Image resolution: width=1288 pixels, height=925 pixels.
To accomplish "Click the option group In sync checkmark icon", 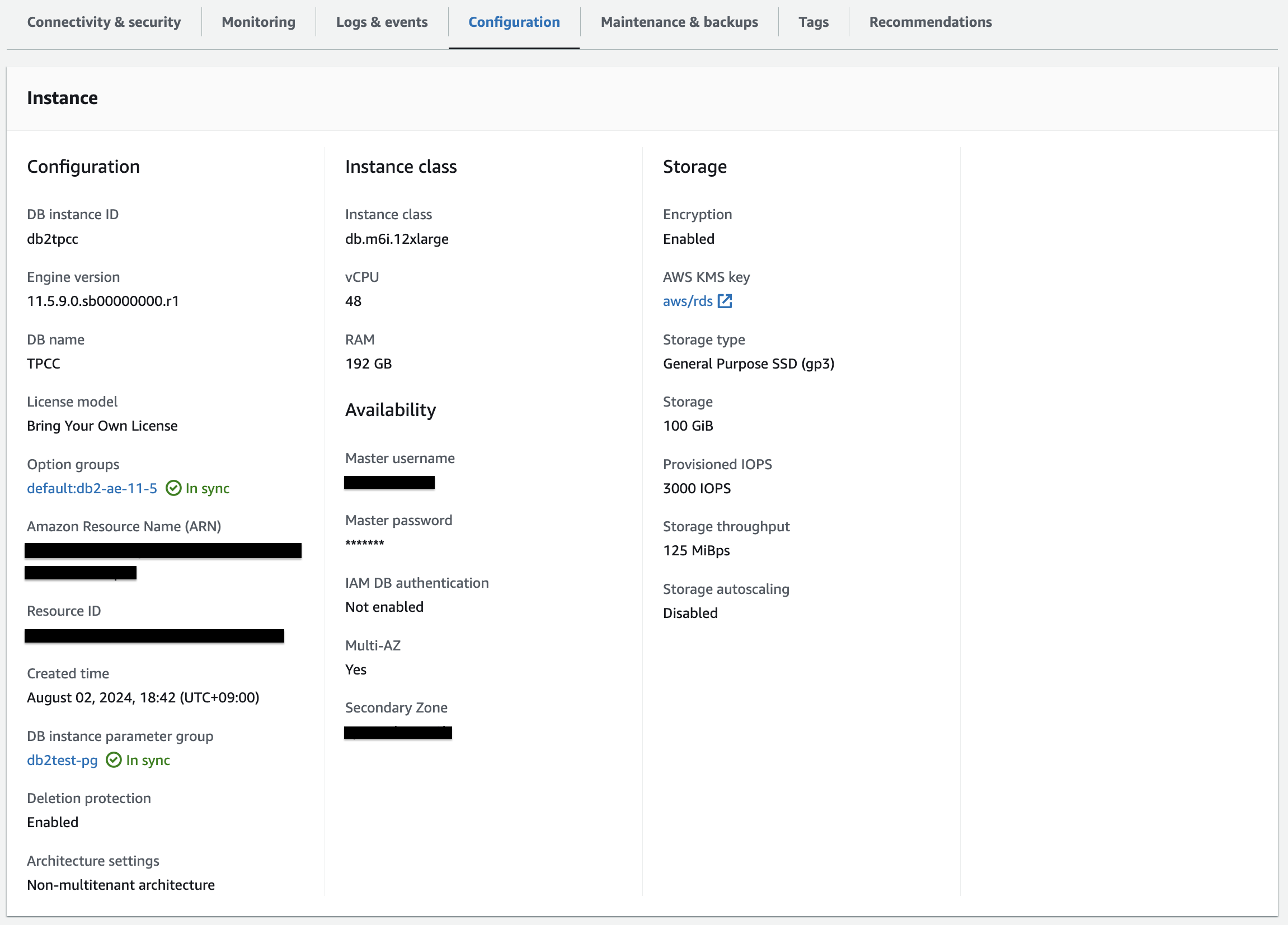I will [x=173, y=488].
